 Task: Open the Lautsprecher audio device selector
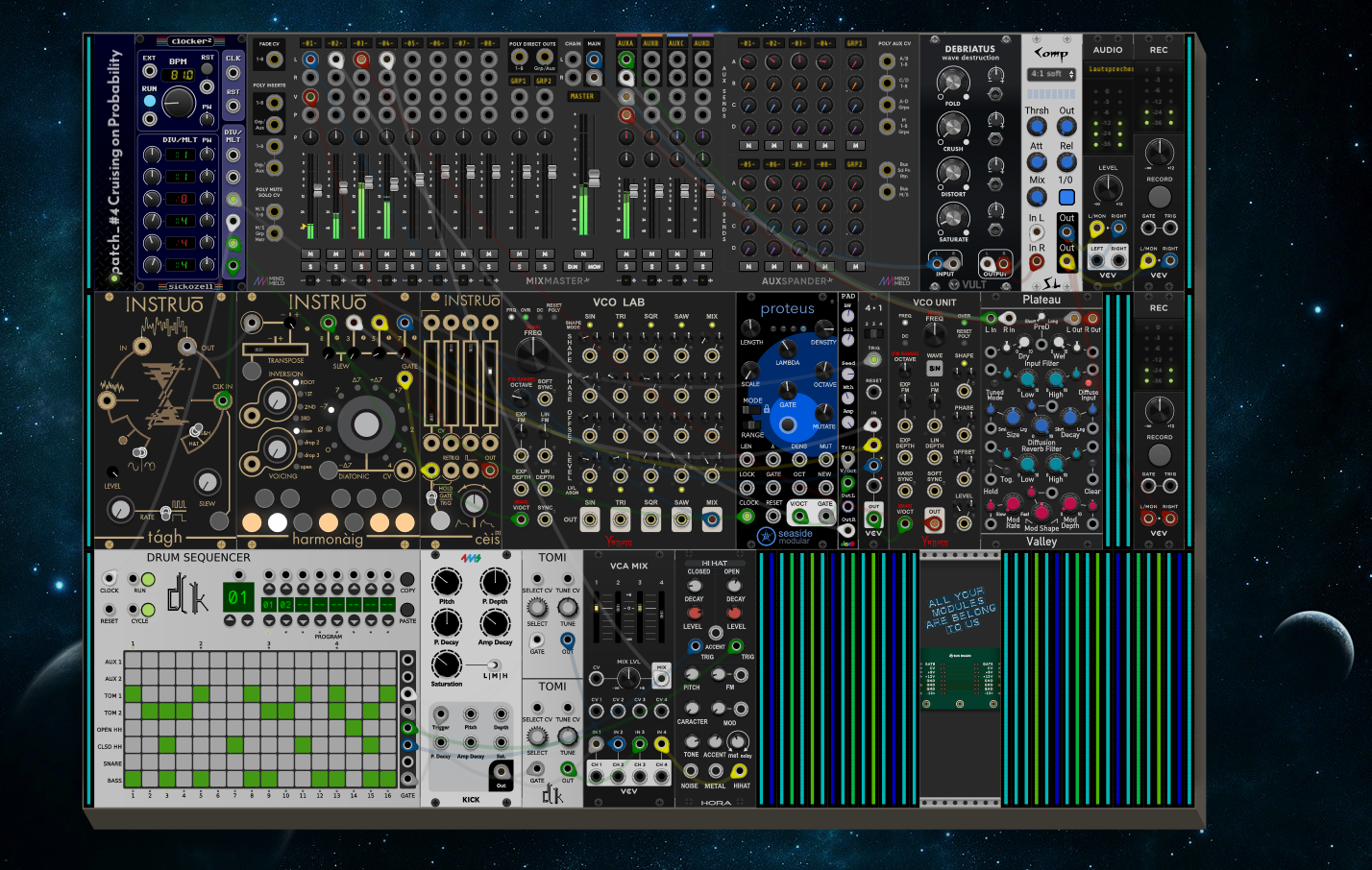(x=1109, y=69)
